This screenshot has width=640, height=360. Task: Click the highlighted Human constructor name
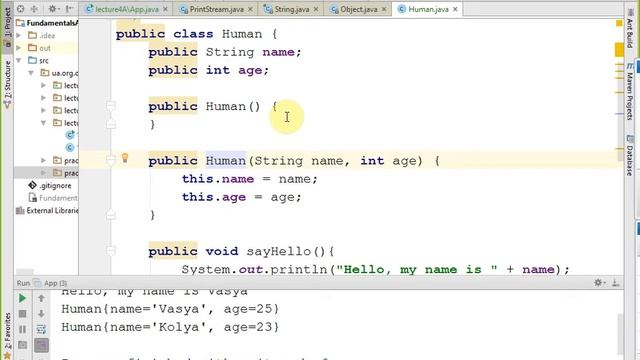coord(226,161)
